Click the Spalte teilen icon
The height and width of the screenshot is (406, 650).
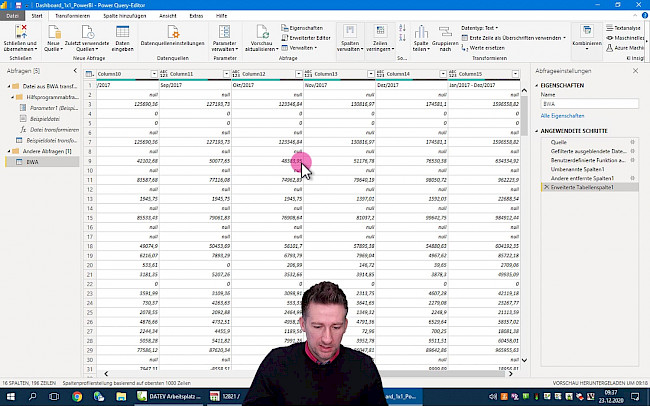click(x=421, y=40)
